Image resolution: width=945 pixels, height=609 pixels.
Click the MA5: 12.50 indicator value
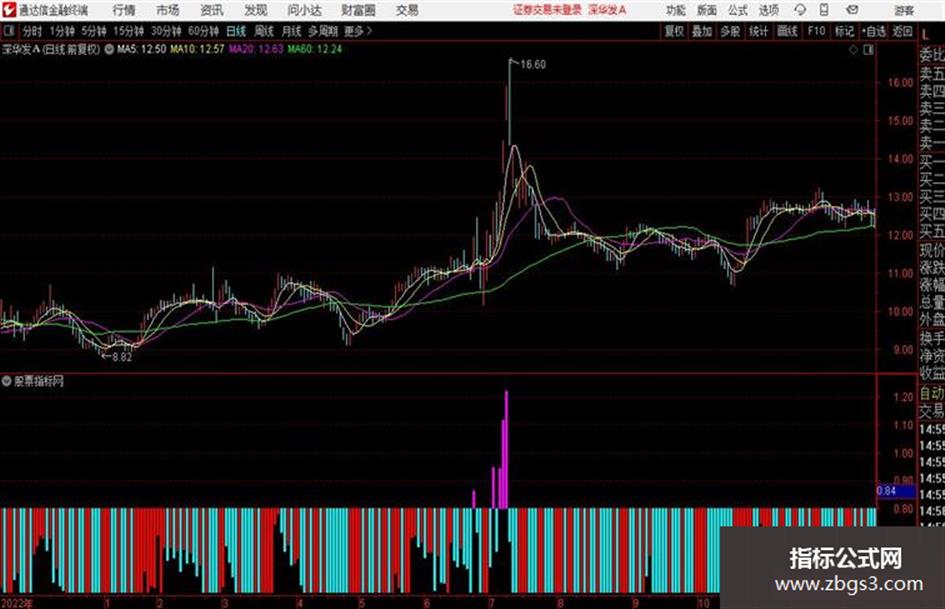(142, 49)
